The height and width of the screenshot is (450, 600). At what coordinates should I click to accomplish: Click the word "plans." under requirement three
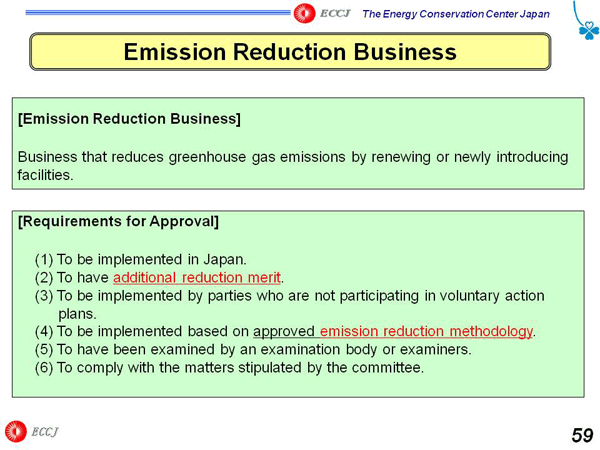pos(77,313)
